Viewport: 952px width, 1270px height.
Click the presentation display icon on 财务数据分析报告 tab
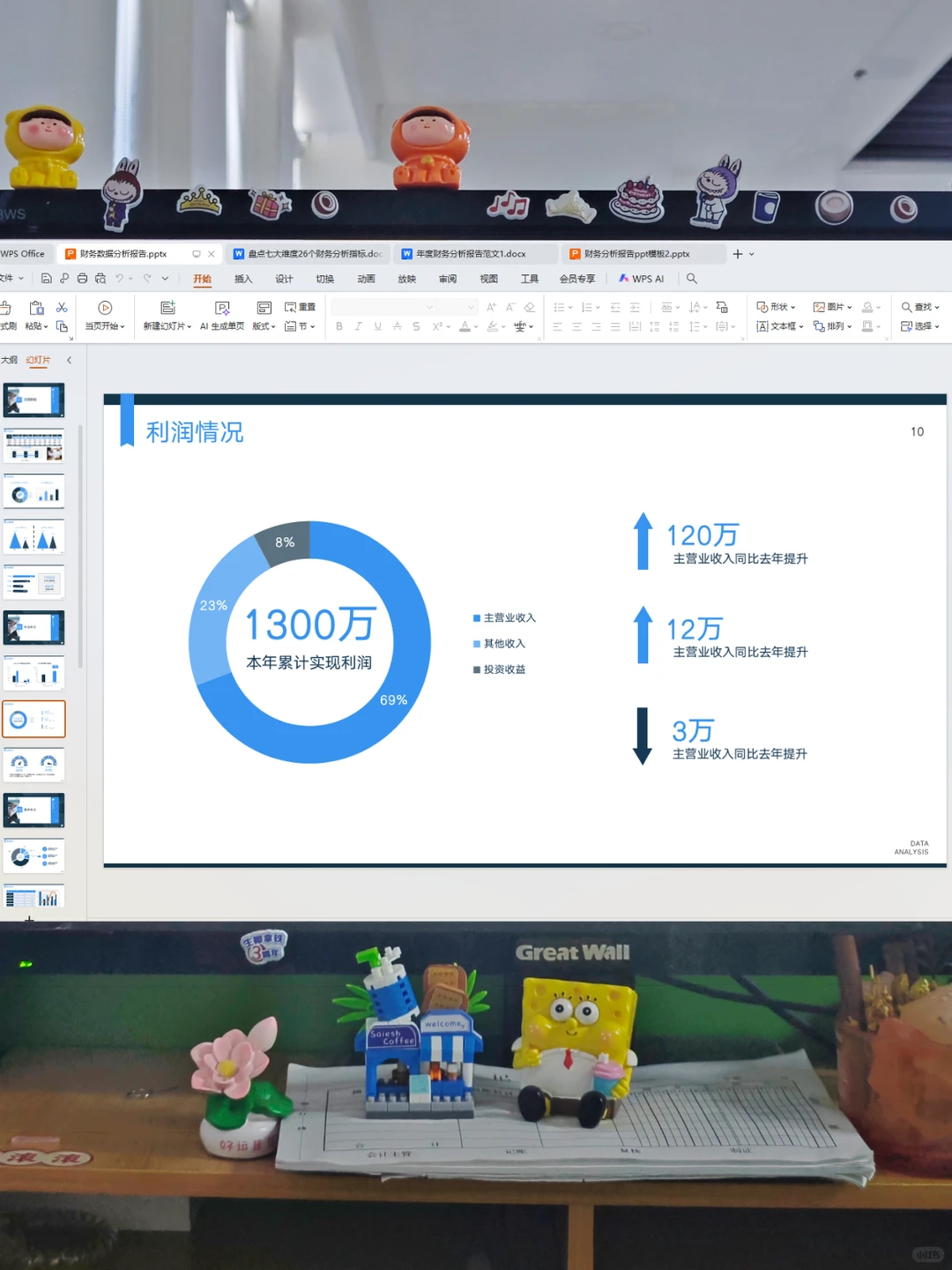[196, 254]
